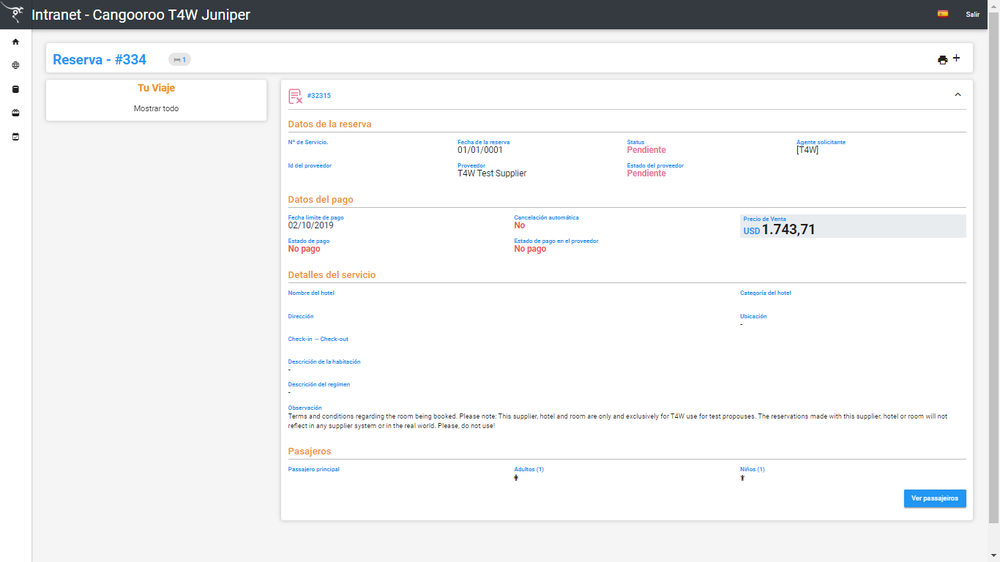
Task: Click the cancelled document icon by #32315
Action: pyautogui.click(x=295, y=96)
